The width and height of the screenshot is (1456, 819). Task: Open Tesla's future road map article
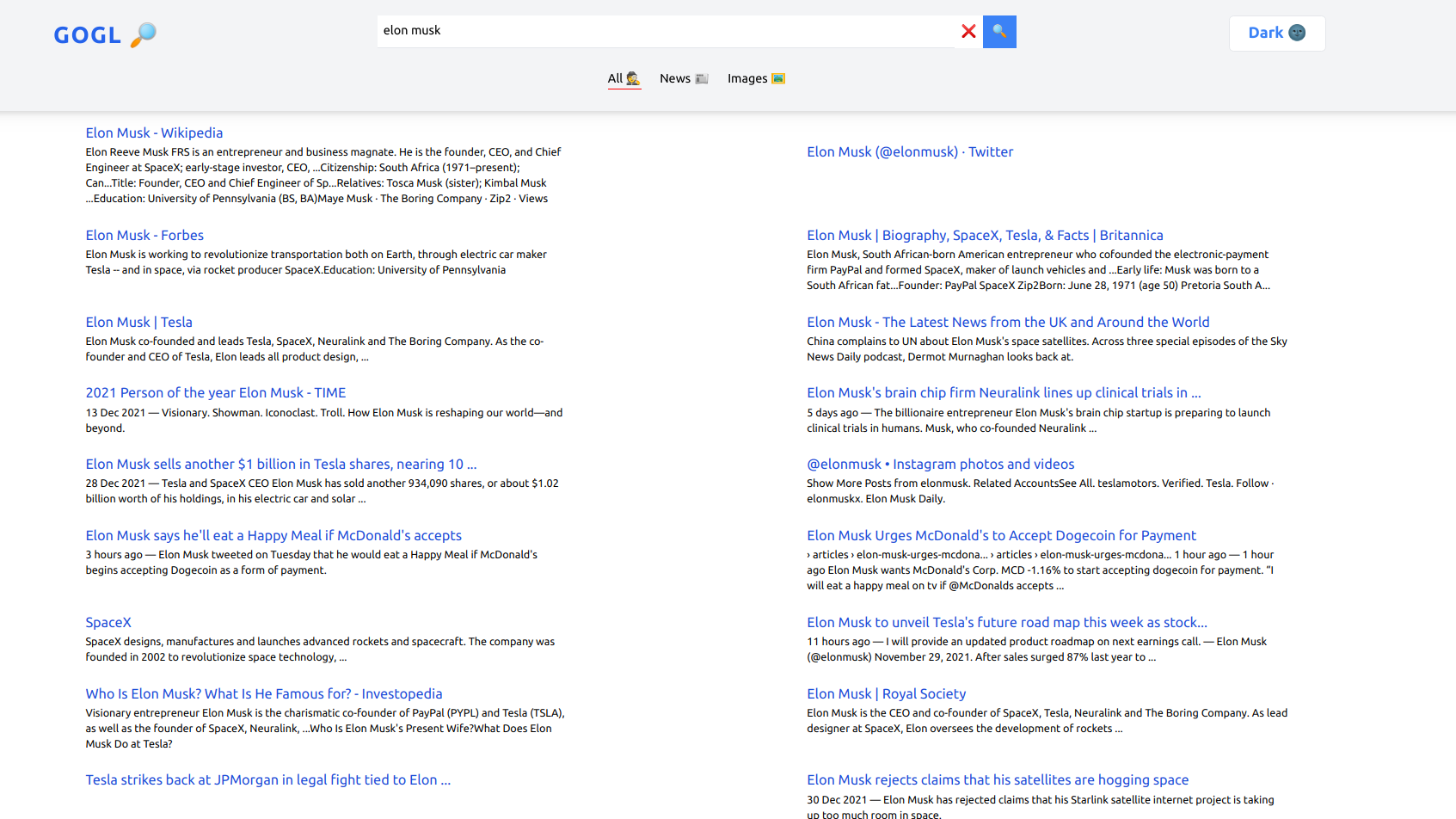(1007, 622)
